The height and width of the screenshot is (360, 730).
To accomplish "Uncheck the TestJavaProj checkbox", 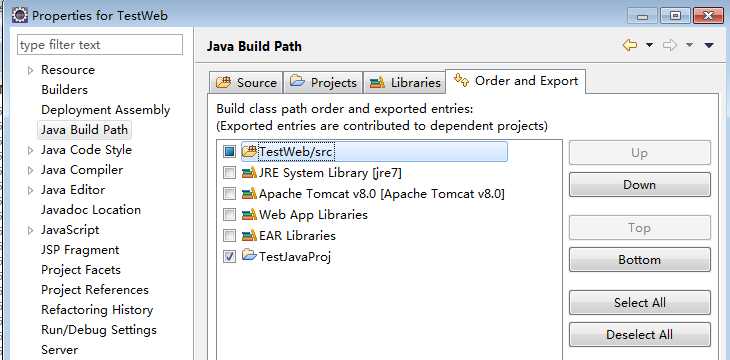I will [x=230, y=256].
